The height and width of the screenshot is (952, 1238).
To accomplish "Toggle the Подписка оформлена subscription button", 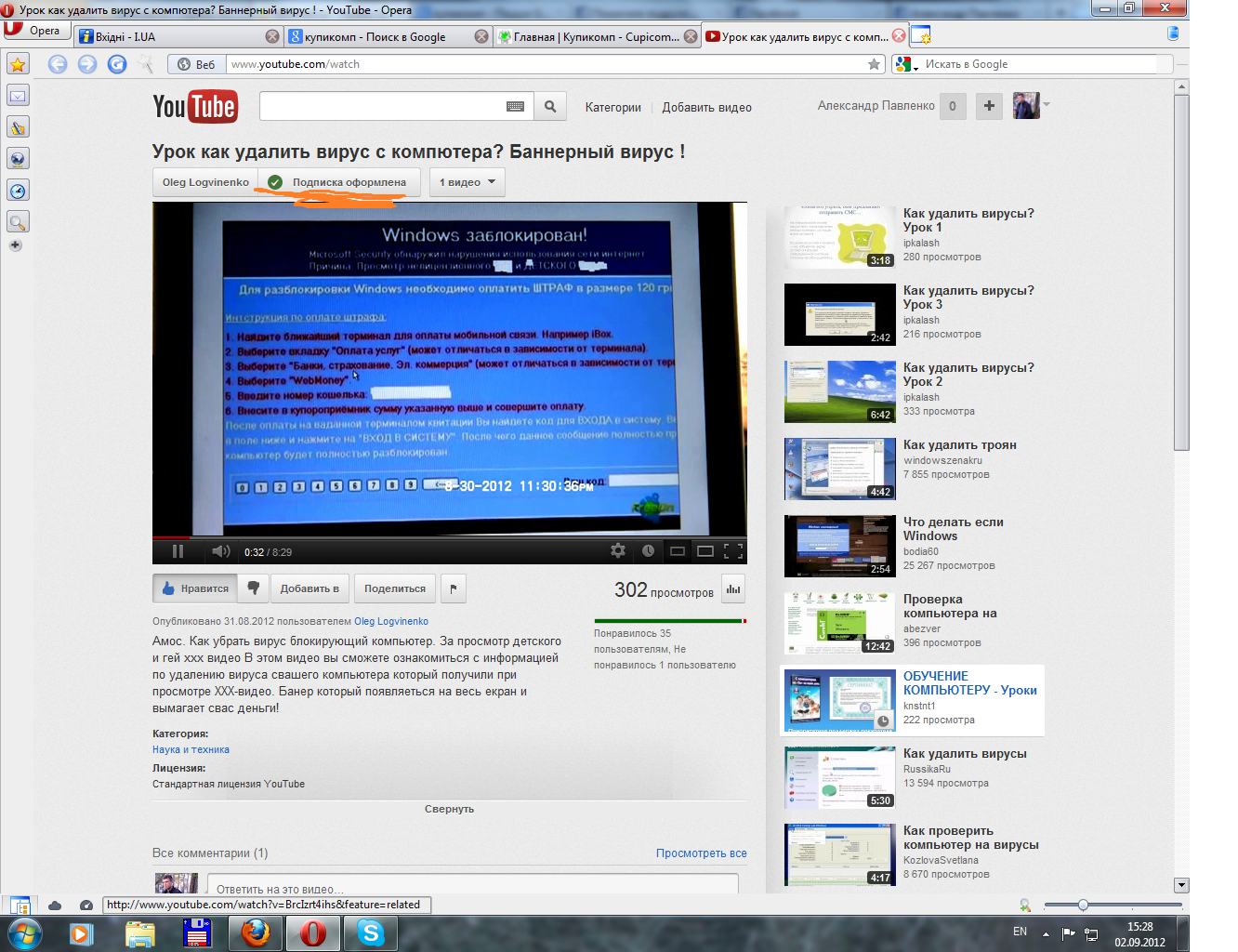I will 339,182.
